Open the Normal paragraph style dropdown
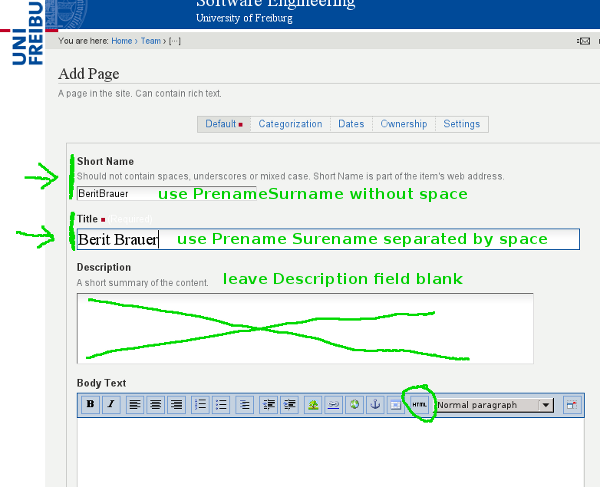The width and height of the screenshot is (600, 487). pyautogui.click(x=494, y=405)
